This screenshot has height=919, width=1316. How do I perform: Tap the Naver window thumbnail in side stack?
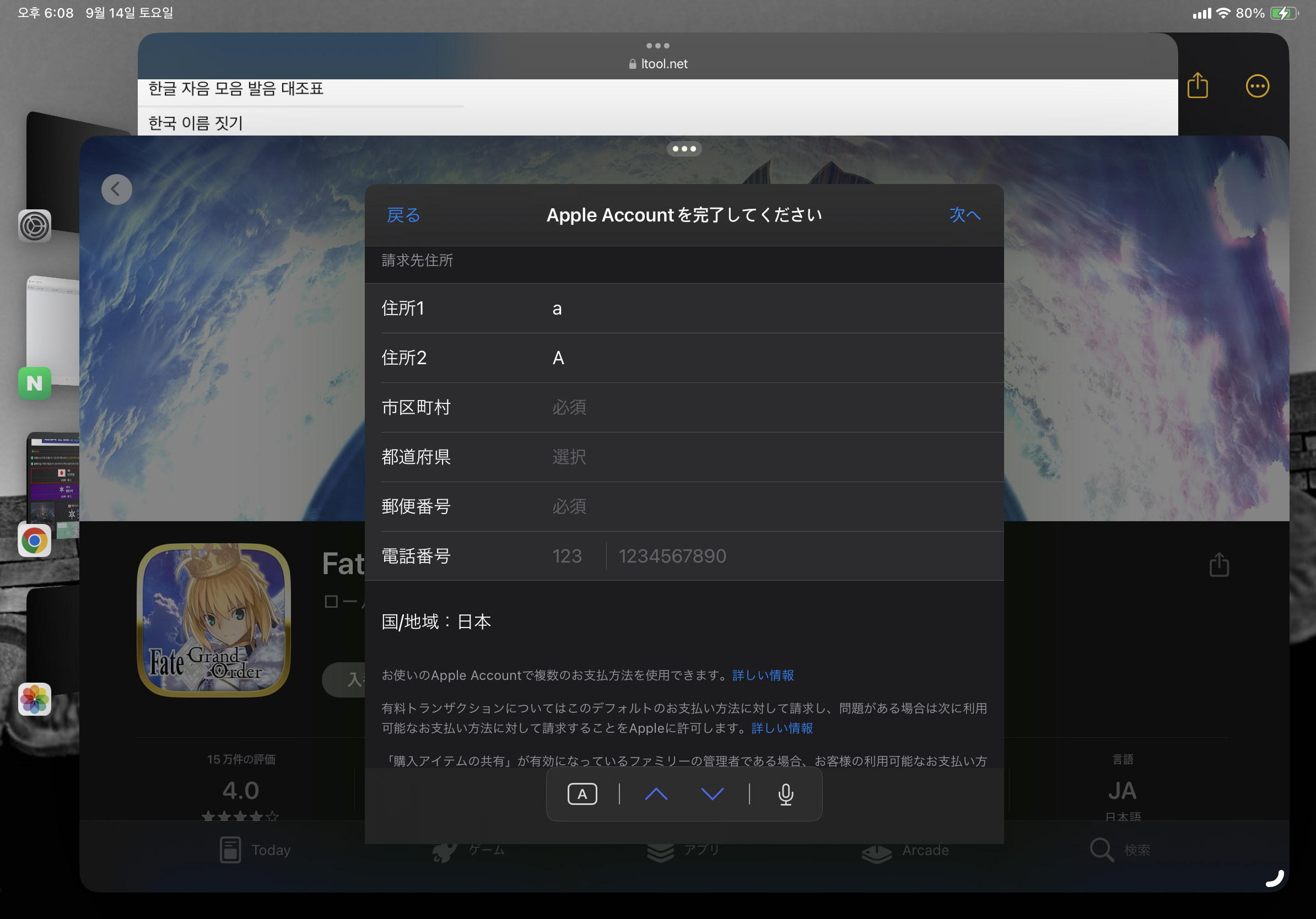[53, 331]
